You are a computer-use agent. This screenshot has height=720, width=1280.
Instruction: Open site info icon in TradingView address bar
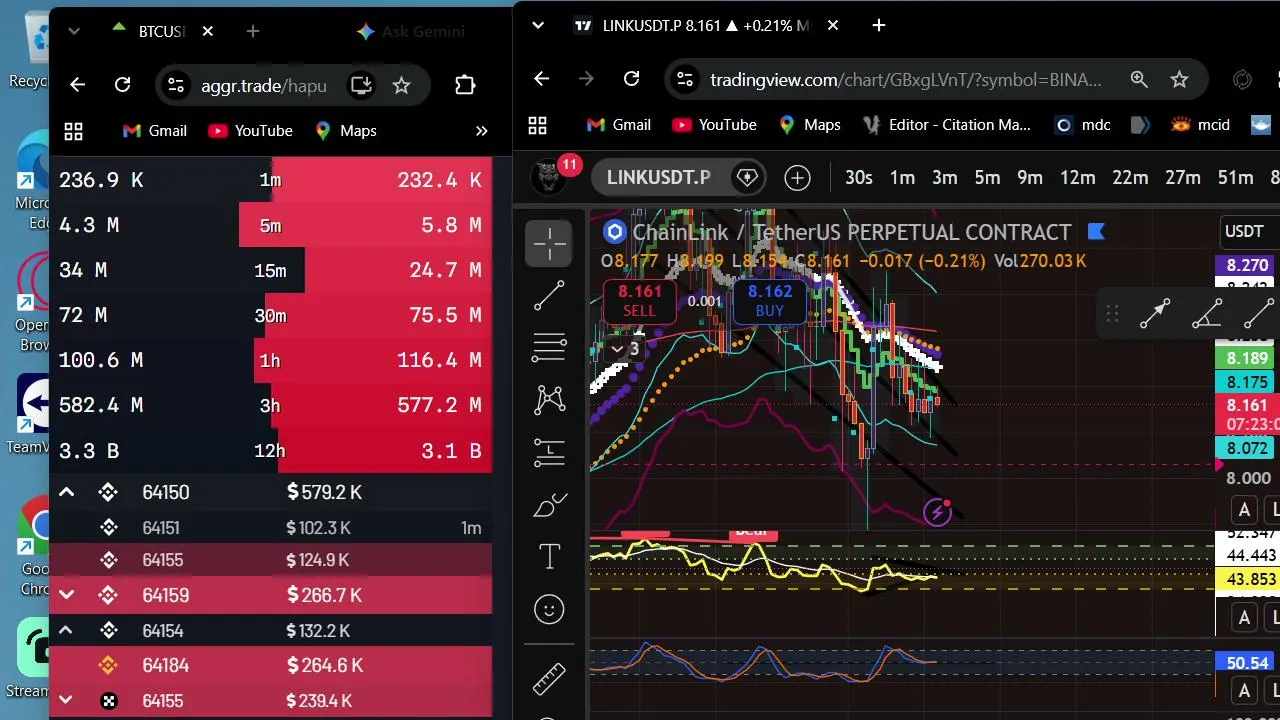click(683, 79)
